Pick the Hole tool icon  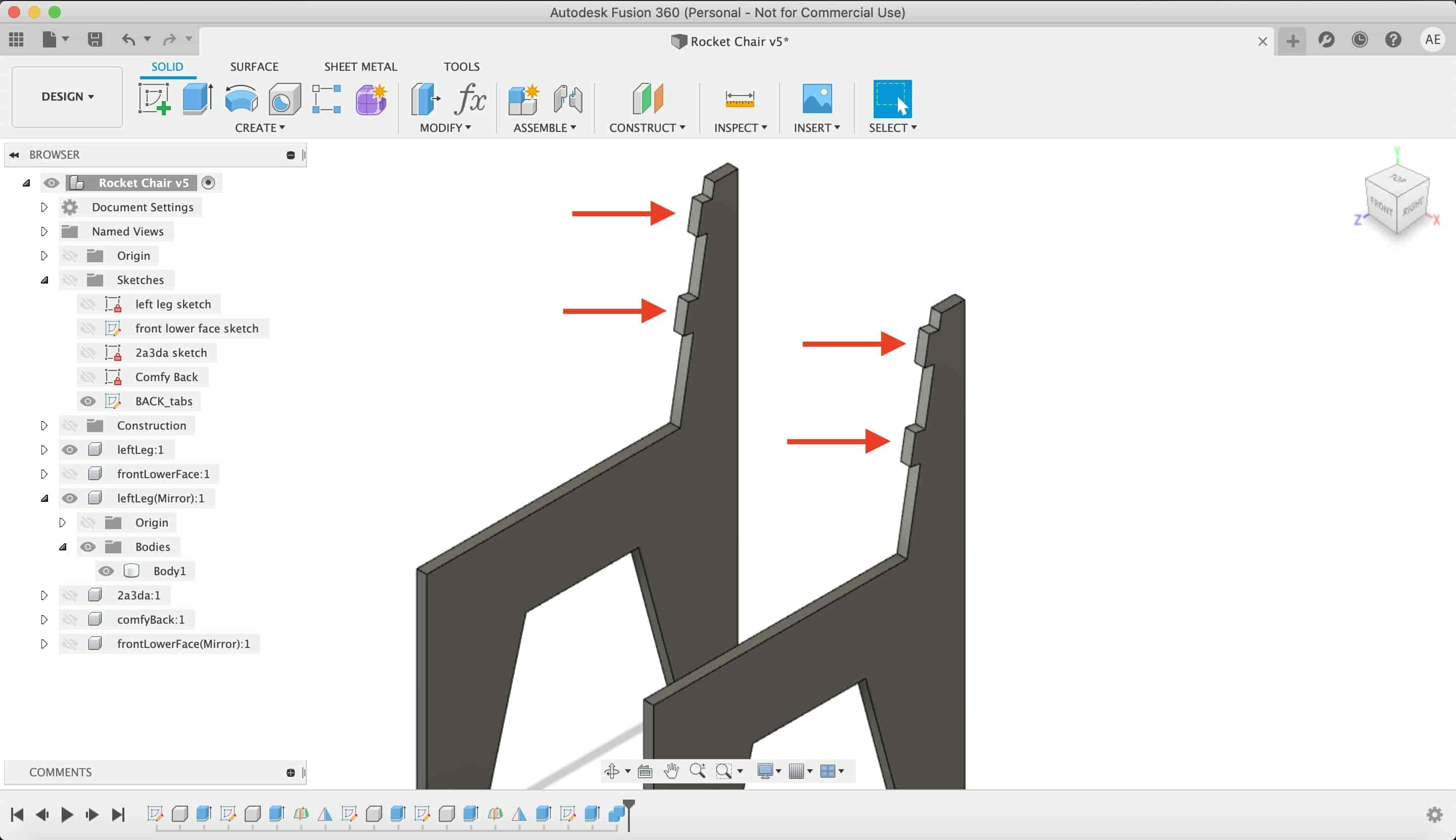coord(285,99)
